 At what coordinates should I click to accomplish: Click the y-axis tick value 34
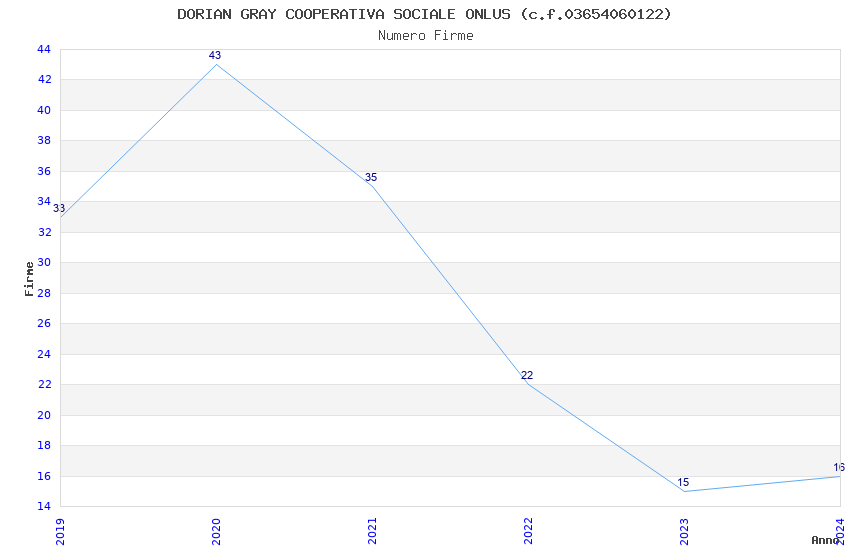(x=44, y=202)
